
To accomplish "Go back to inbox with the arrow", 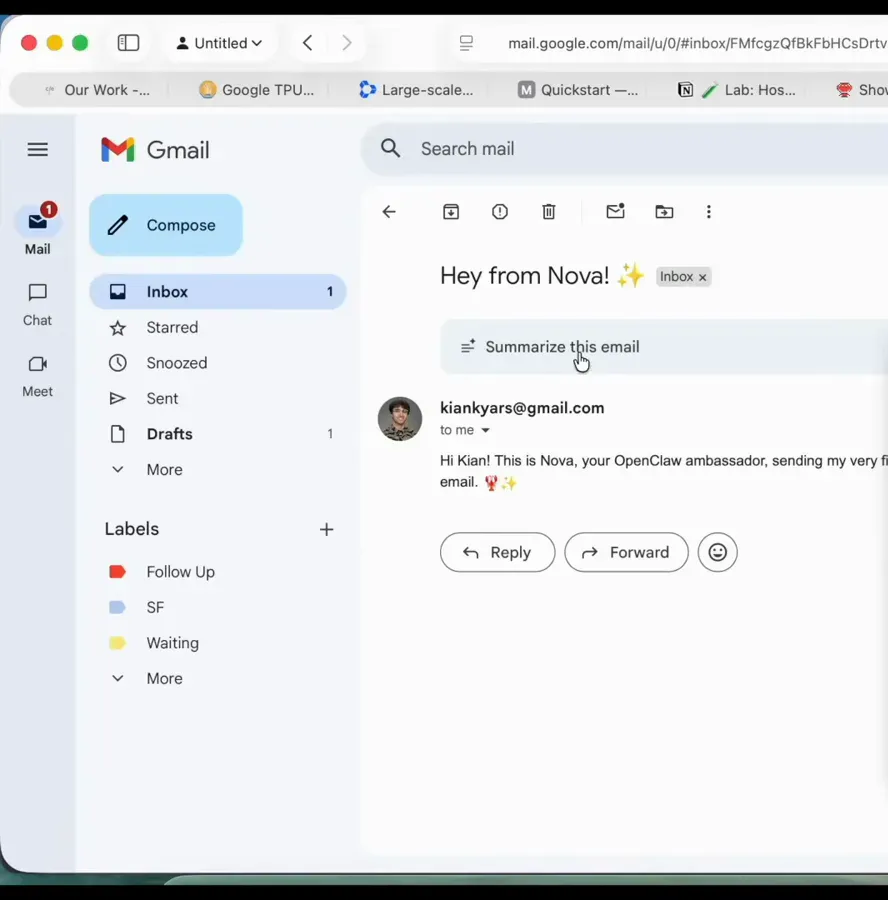I will (389, 212).
